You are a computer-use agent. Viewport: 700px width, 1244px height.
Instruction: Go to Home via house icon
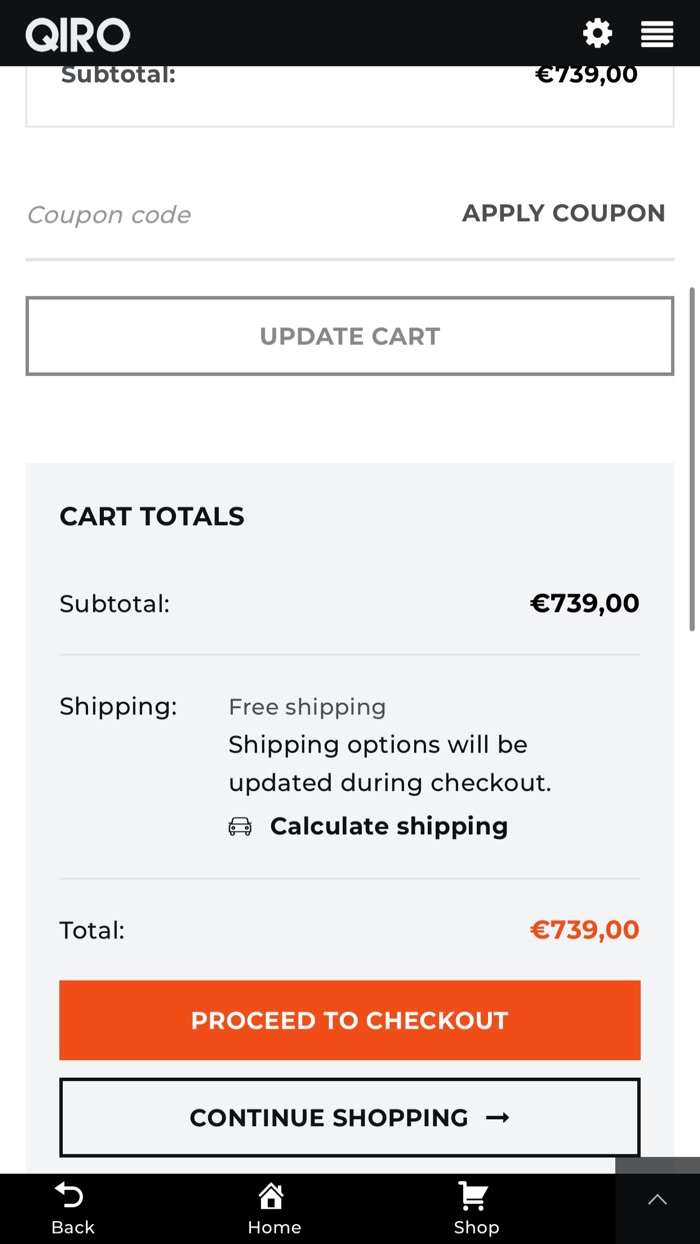point(271,1195)
